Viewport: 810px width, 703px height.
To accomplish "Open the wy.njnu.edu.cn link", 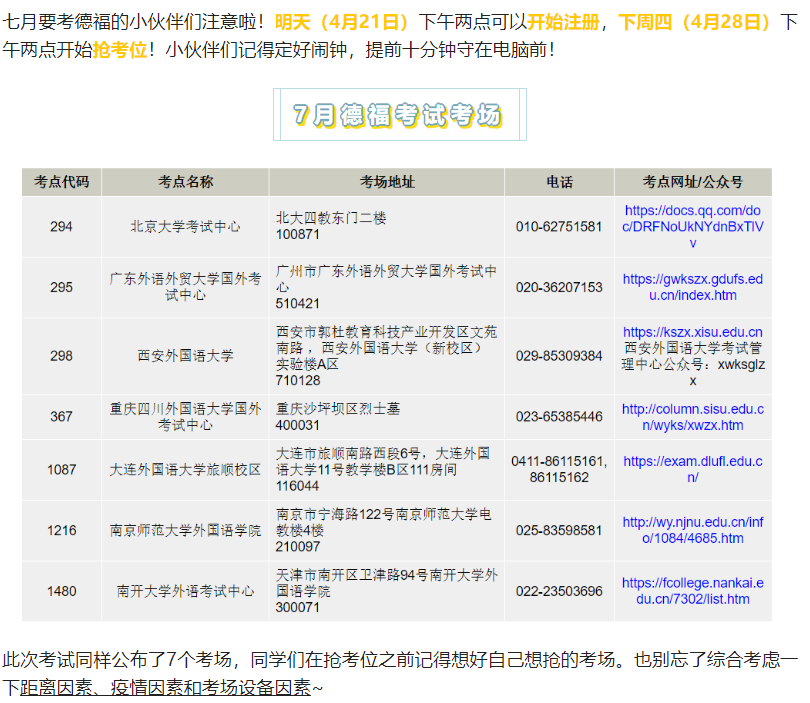I will 692,530.
